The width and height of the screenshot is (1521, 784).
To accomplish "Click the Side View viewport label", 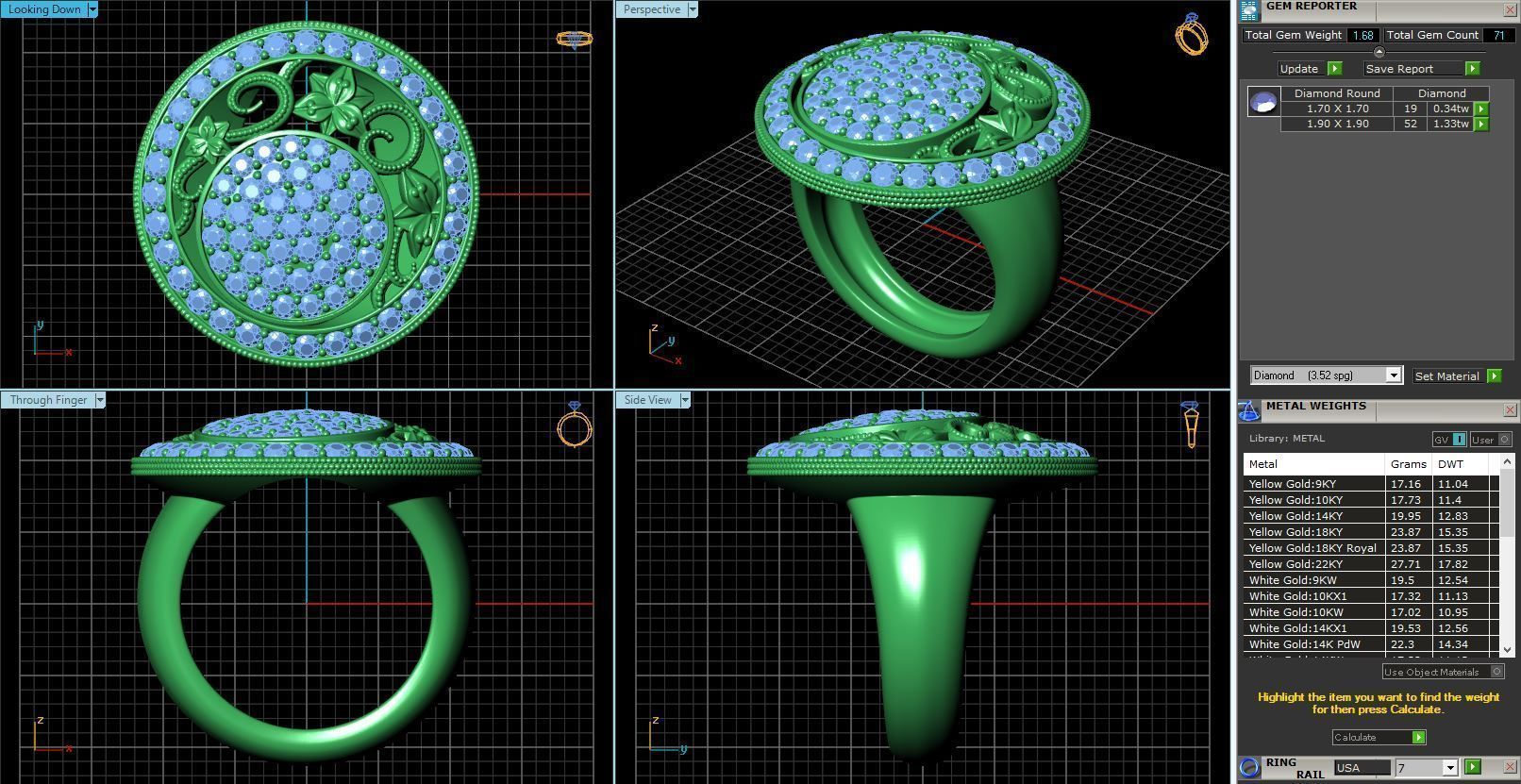I will pos(648,400).
